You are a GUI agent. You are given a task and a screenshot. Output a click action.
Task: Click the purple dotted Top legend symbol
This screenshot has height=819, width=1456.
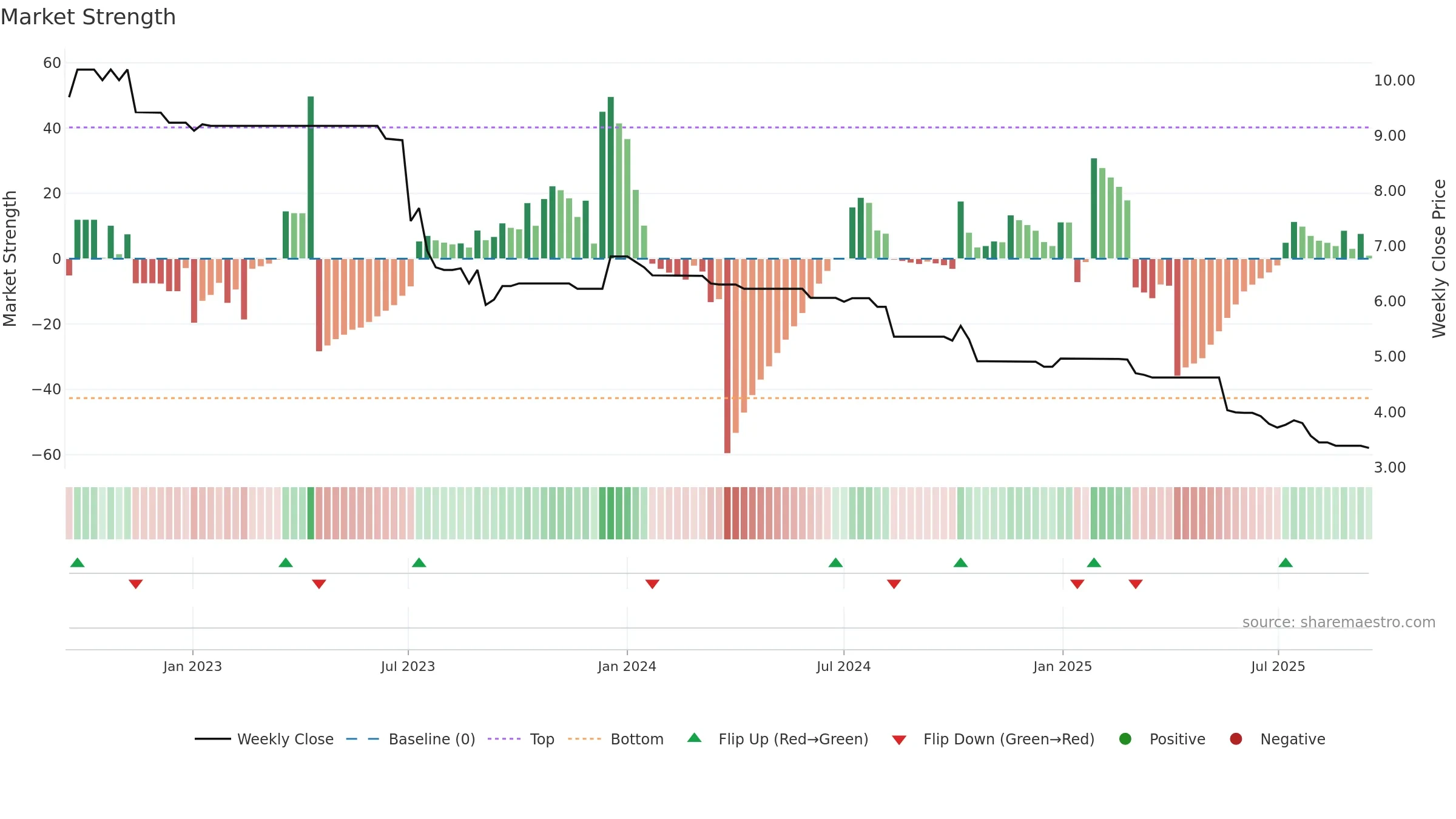[x=504, y=739]
